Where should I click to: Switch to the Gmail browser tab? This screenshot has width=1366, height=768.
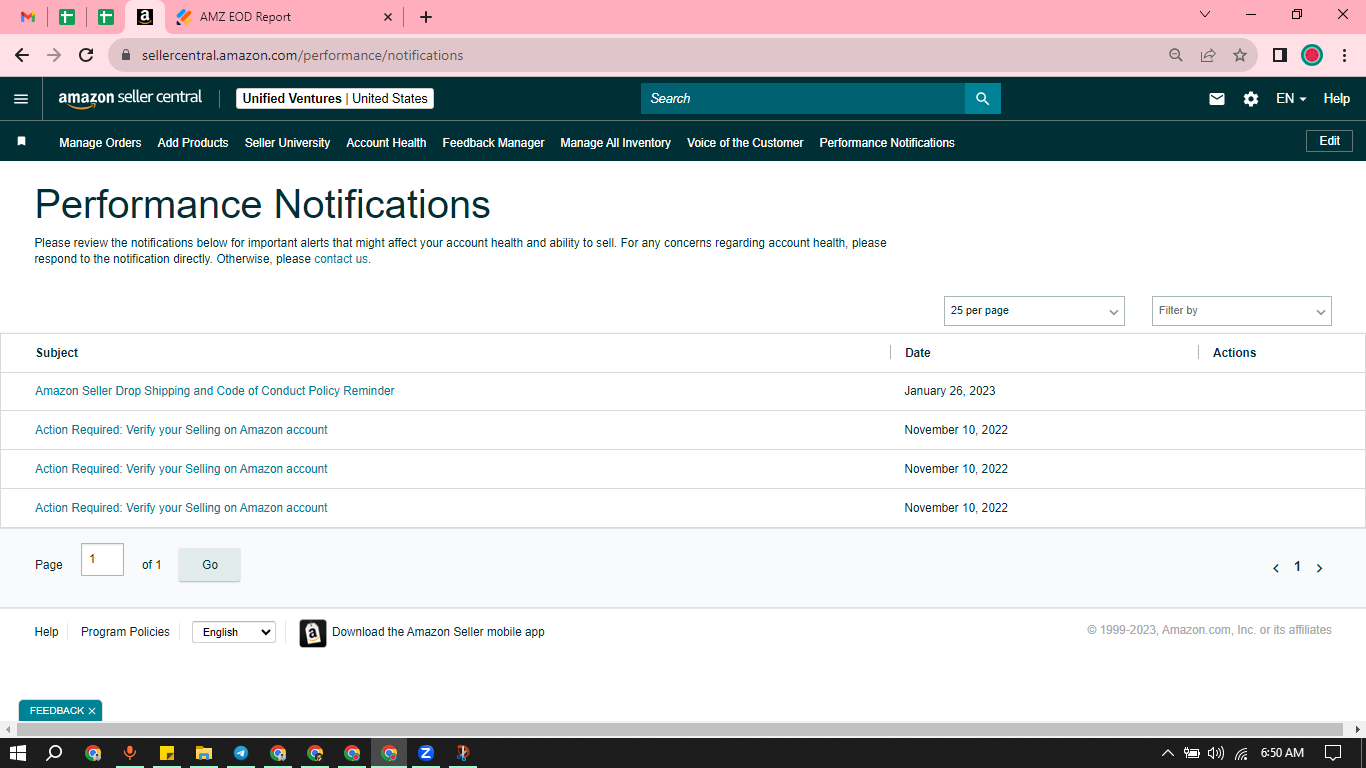pyautogui.click(x=28, y=17)
